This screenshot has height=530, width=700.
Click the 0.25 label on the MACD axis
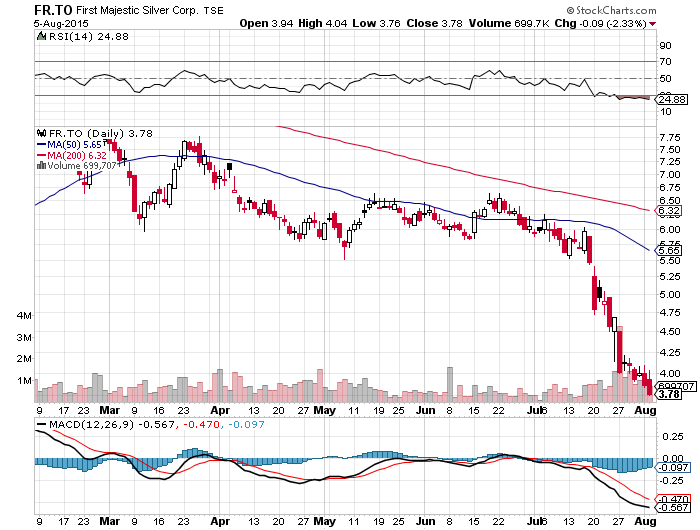[673, 437]
